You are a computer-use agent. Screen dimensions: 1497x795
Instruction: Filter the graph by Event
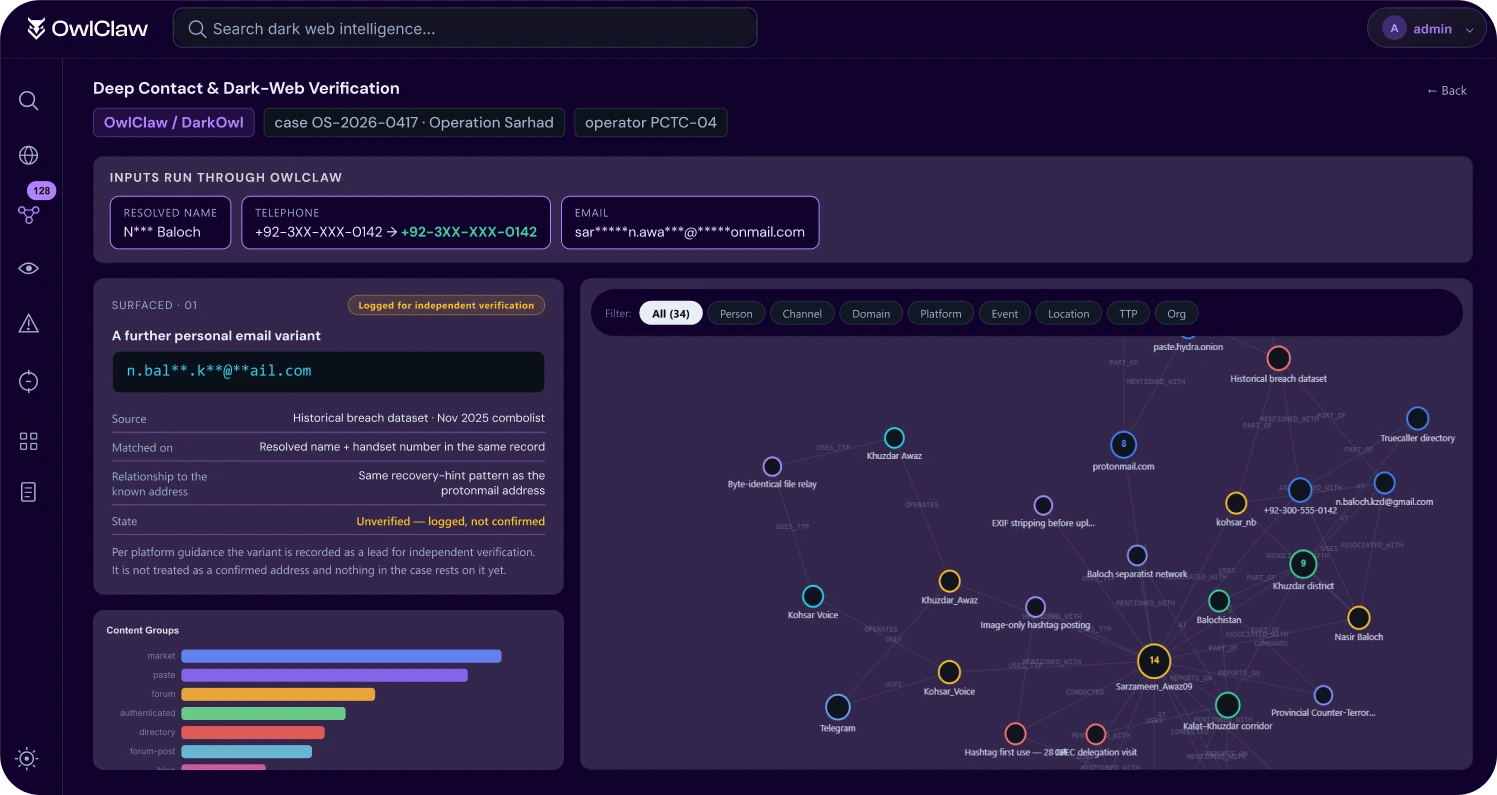pos(1005,314)
